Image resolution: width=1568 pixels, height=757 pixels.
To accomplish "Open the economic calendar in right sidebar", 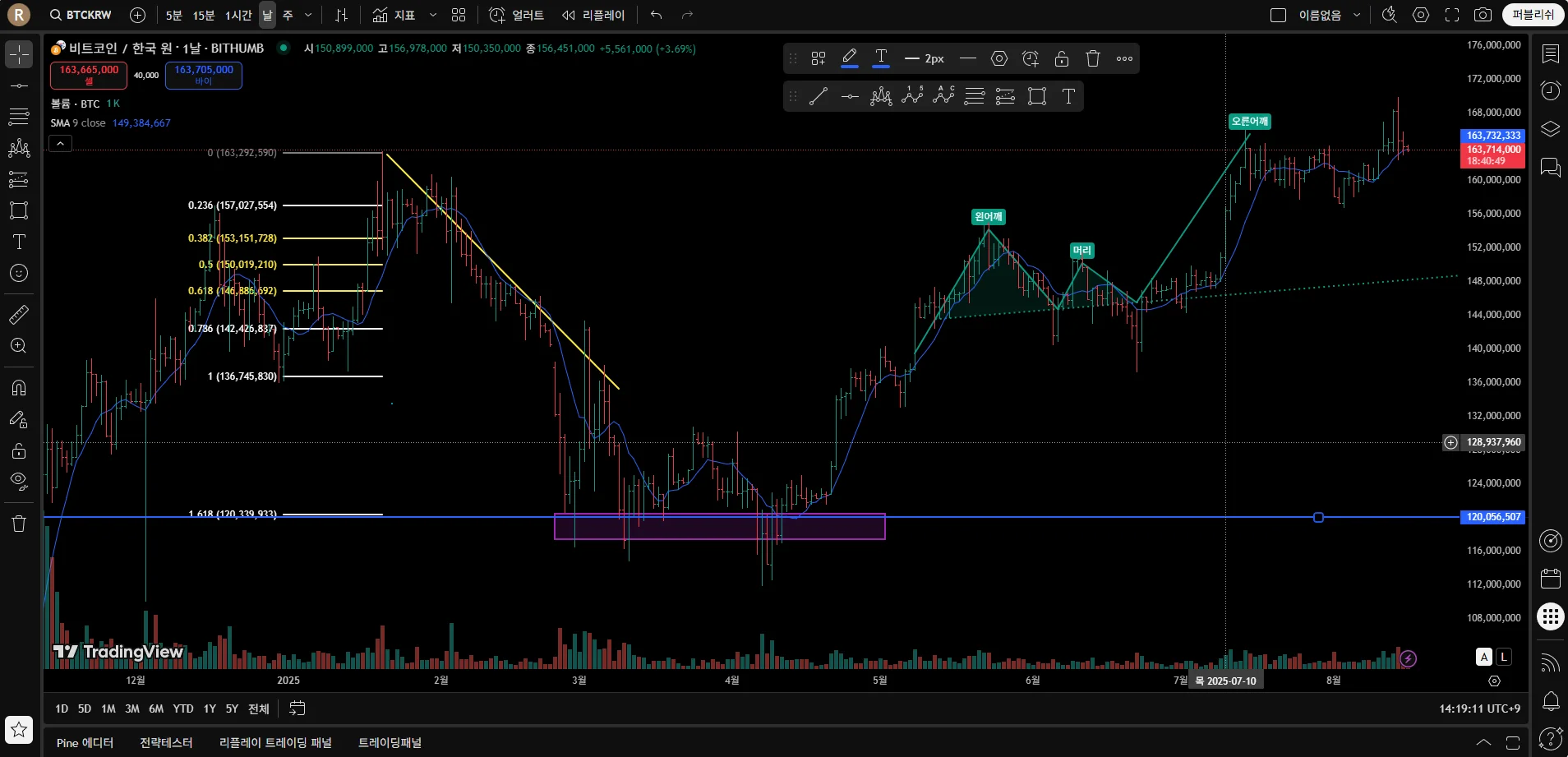I will (1551, 579).
